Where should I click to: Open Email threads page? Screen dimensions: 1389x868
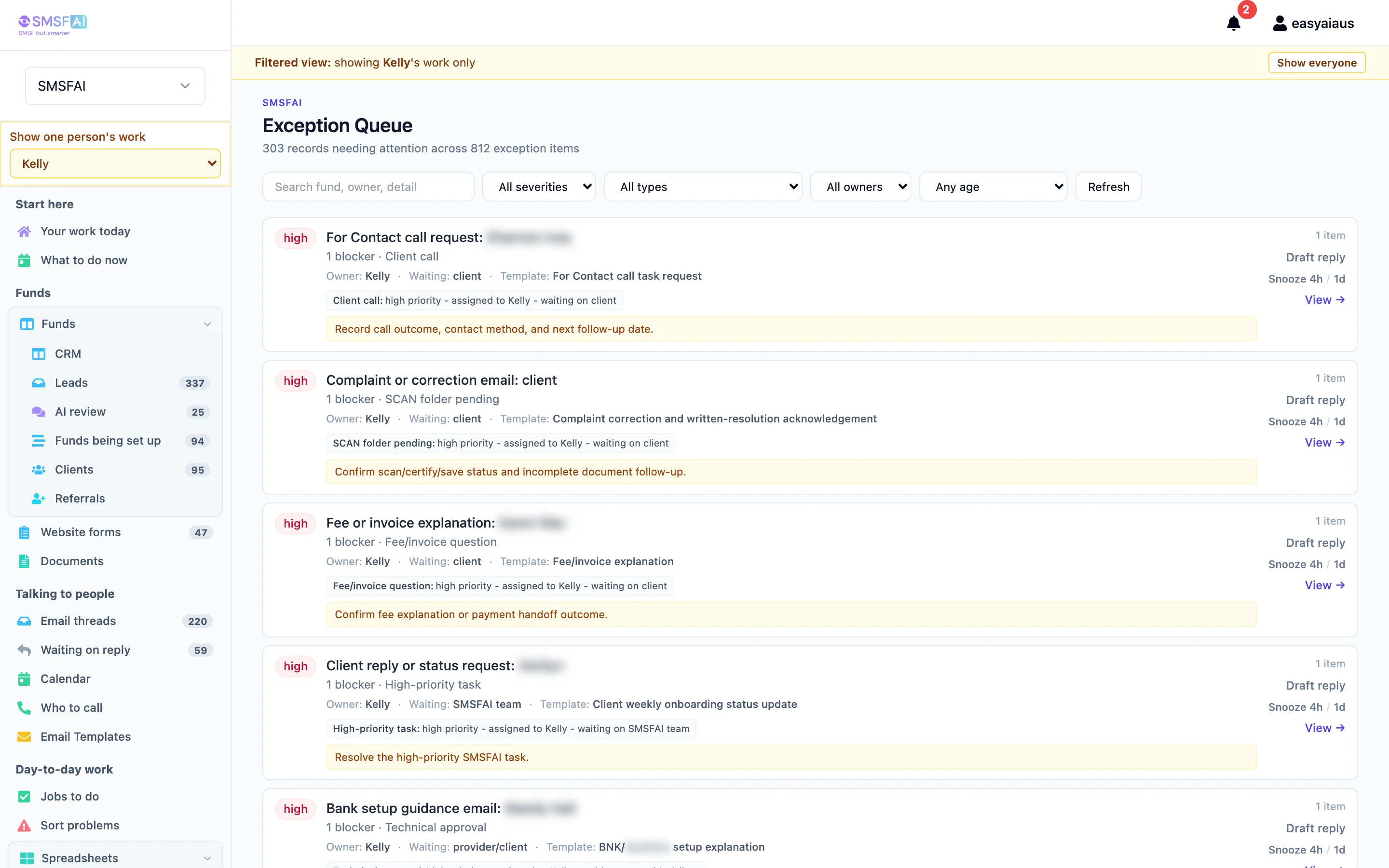coord(78,621)
